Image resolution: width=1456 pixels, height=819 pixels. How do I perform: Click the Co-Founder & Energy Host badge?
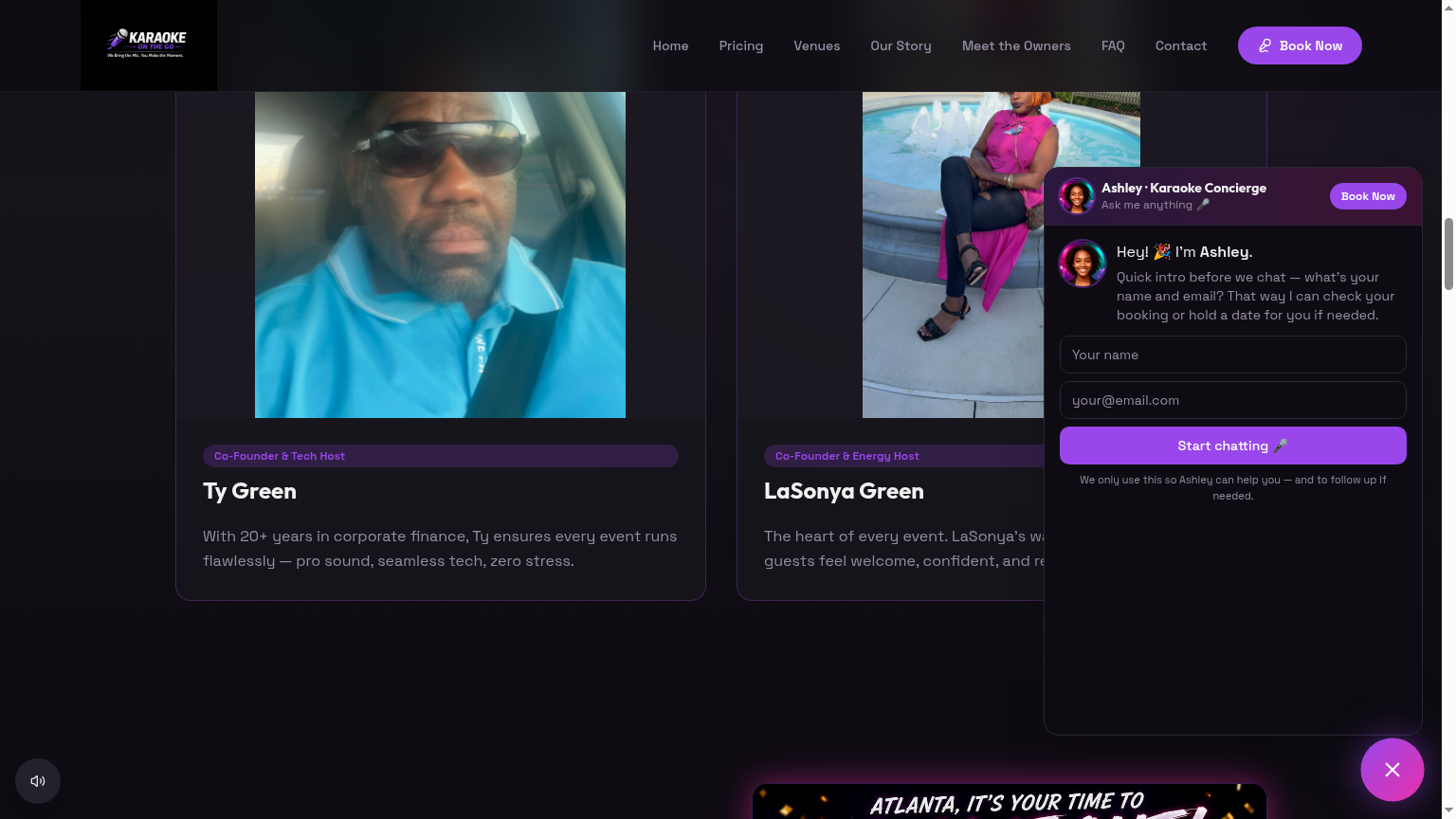(903, 456)
